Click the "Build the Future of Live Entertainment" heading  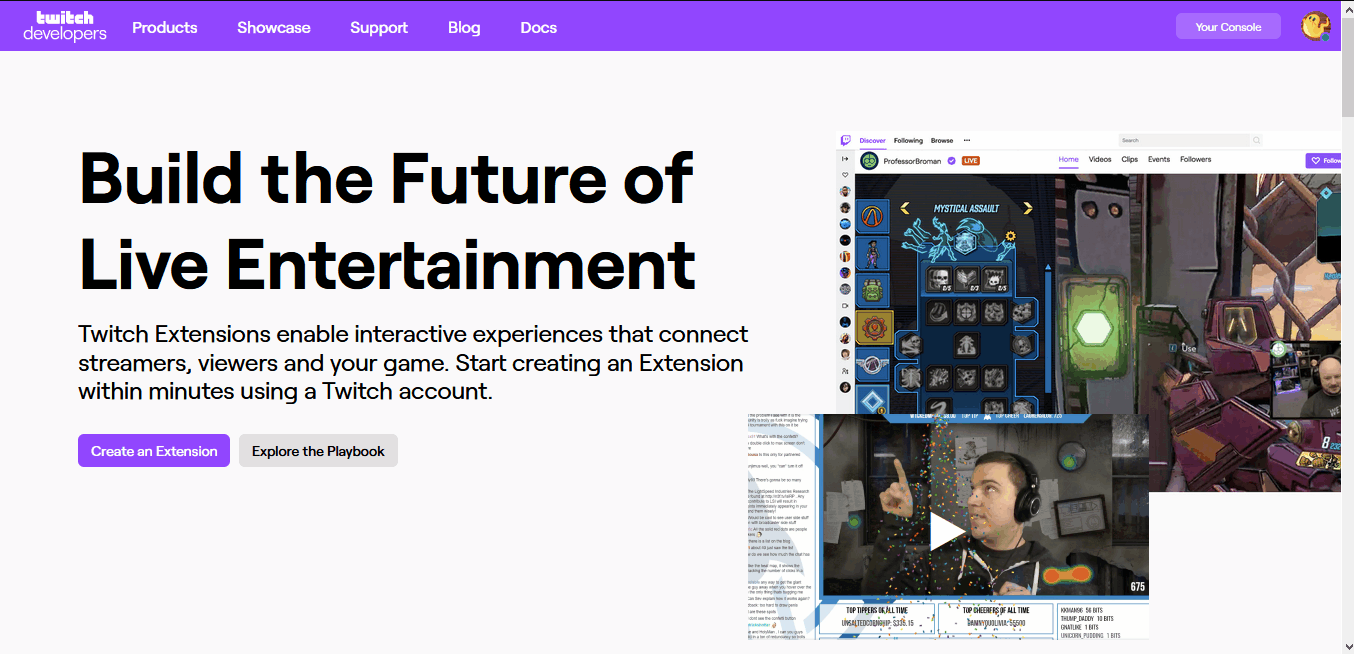[x=387, y=221]
